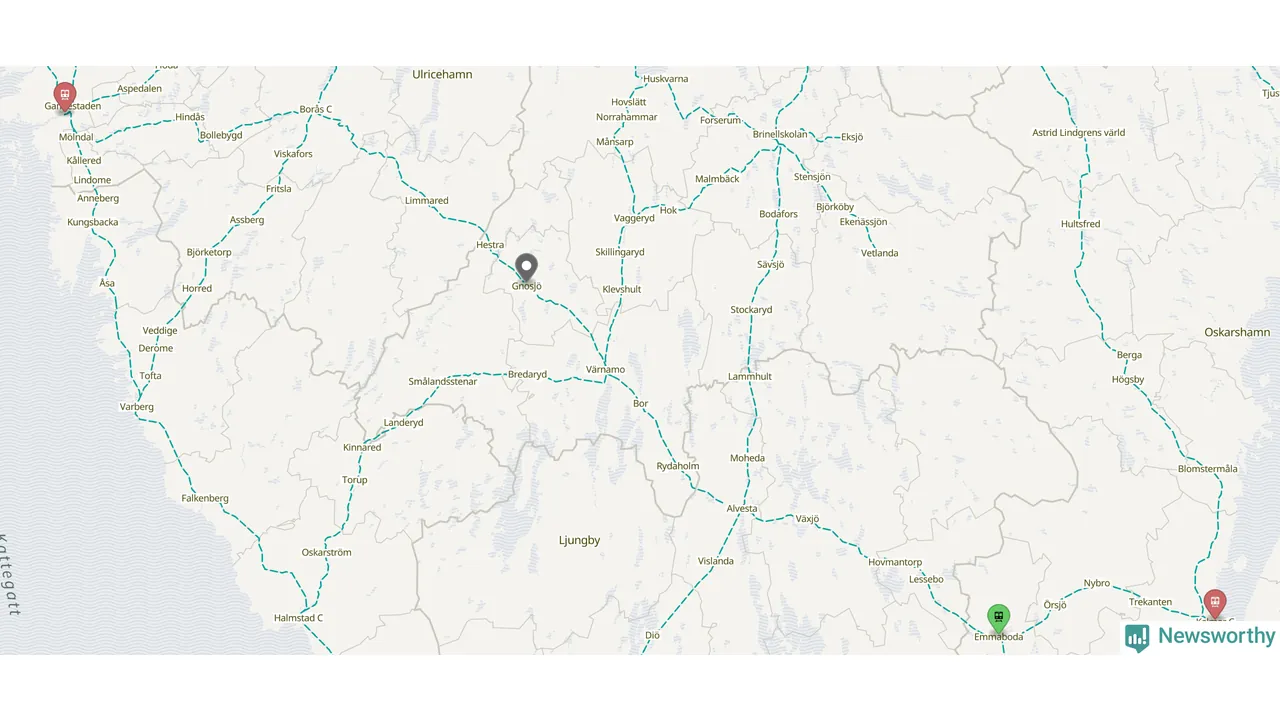The image size is (1280, 720).
Task: Click the Ljungby town label
Action: coord(579,540)
